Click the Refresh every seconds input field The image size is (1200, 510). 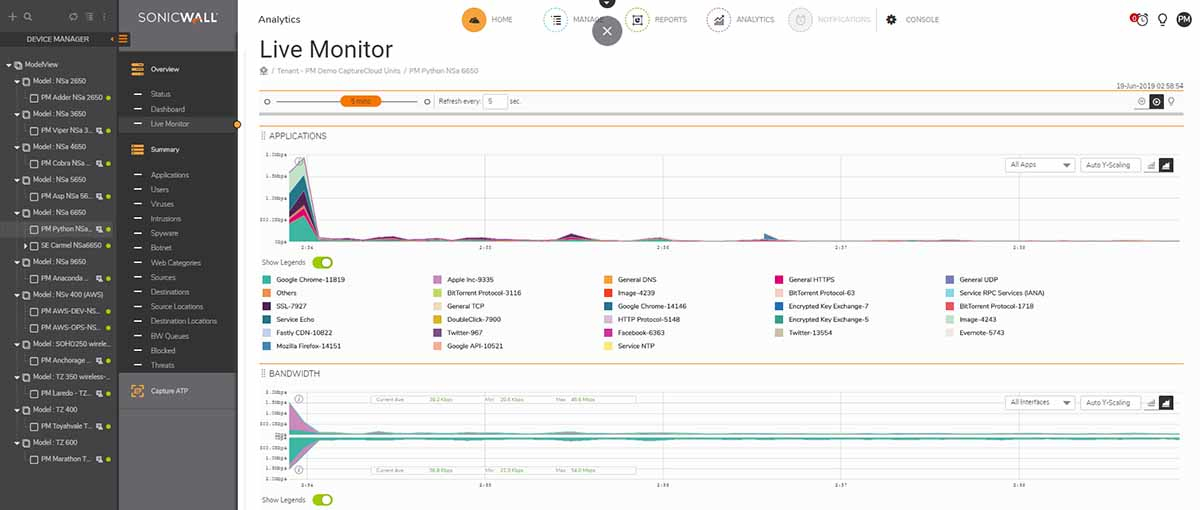(494, 101)
